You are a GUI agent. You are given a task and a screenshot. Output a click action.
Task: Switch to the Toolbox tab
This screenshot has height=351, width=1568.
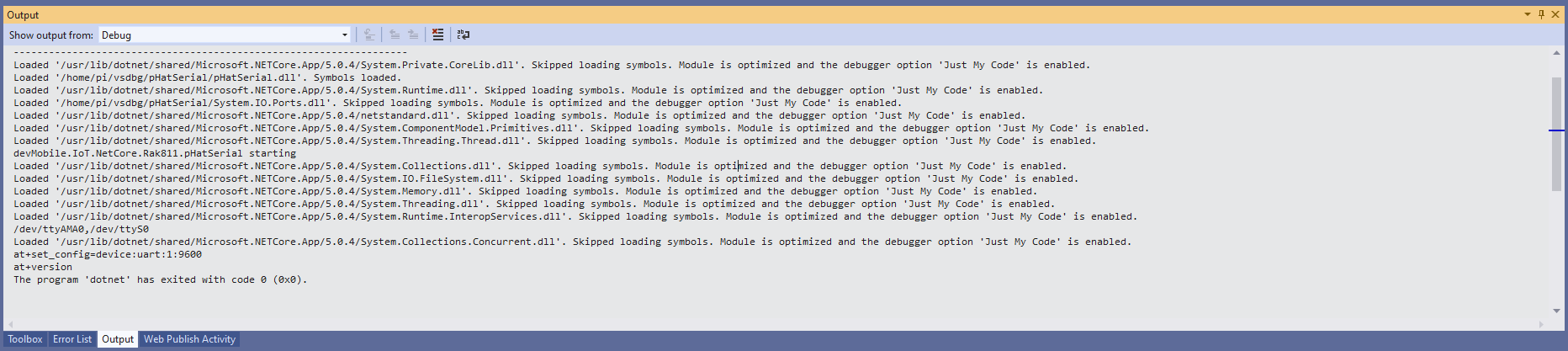[x=25, y=339]
